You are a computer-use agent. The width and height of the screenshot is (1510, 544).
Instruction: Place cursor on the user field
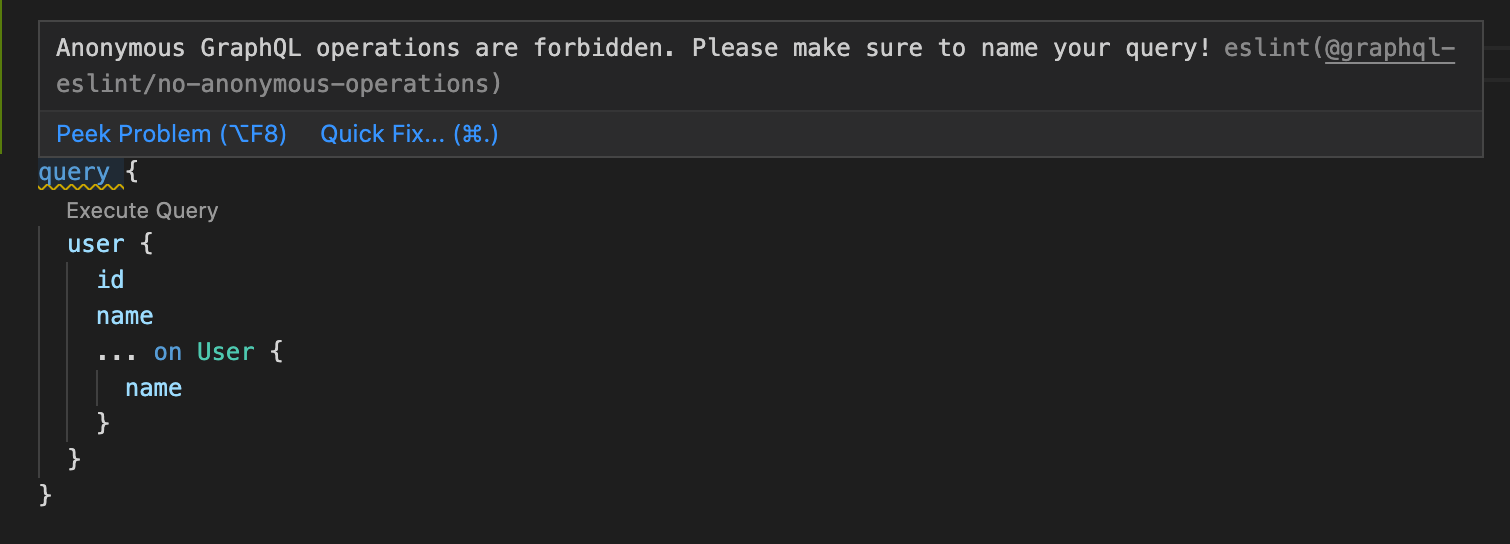pos(96,244)
